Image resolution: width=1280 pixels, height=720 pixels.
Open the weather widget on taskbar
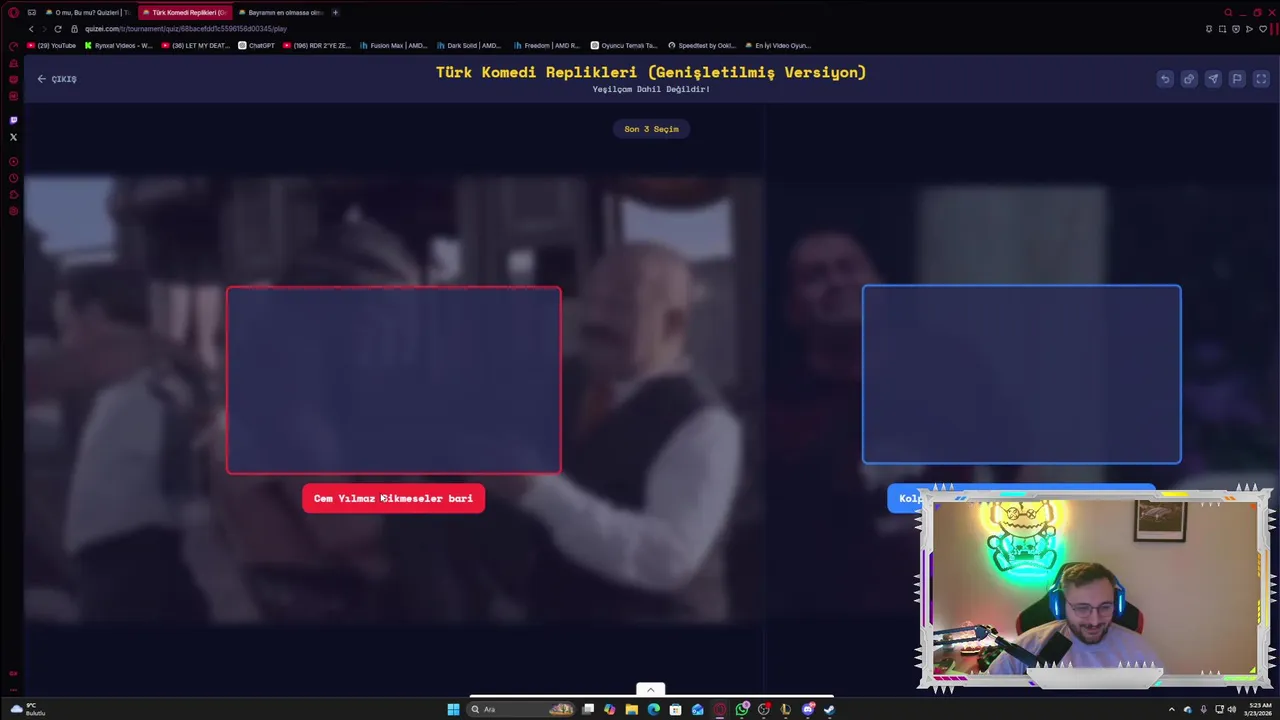[x=28, y=709]
